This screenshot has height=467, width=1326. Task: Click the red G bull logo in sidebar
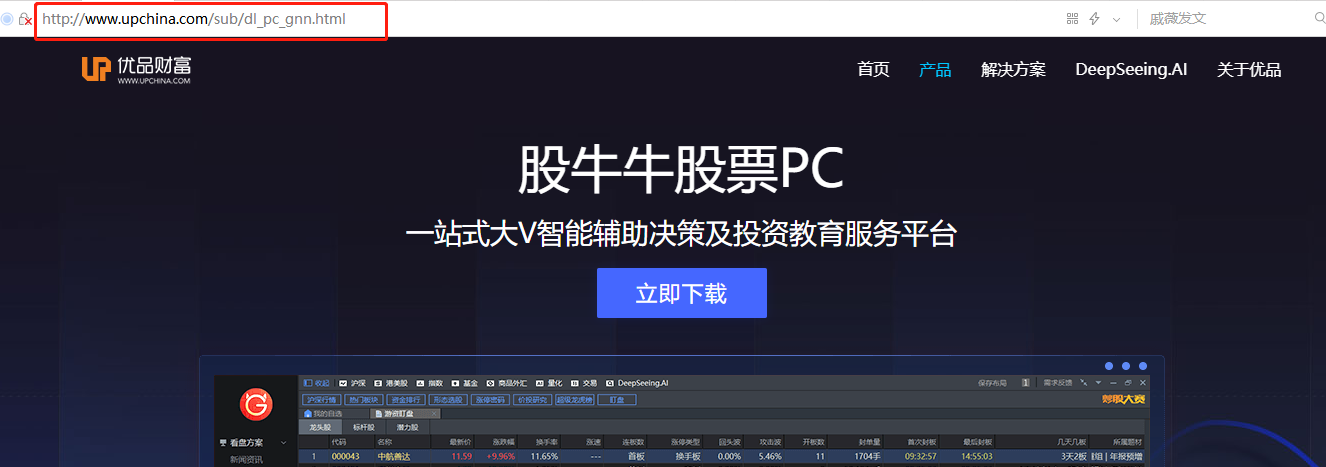(x=256, y=405)
